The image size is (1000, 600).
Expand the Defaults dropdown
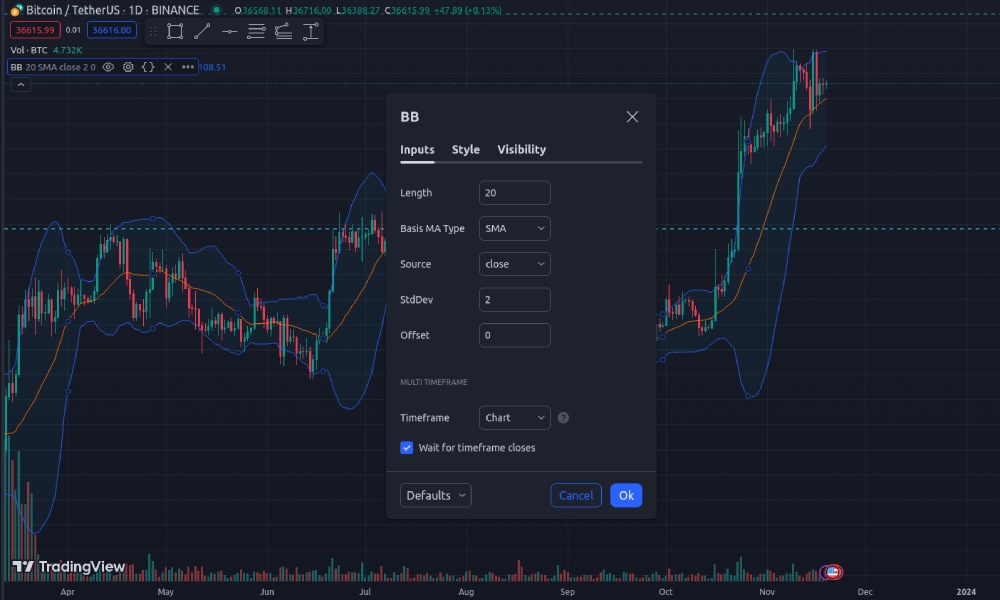click(x=436, y=495)
